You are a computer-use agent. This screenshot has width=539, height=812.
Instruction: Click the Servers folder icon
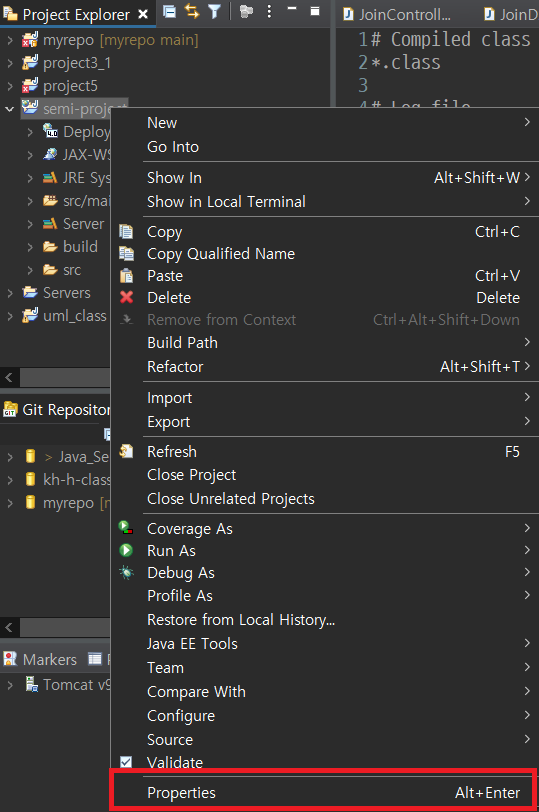(x=30, y=293)
